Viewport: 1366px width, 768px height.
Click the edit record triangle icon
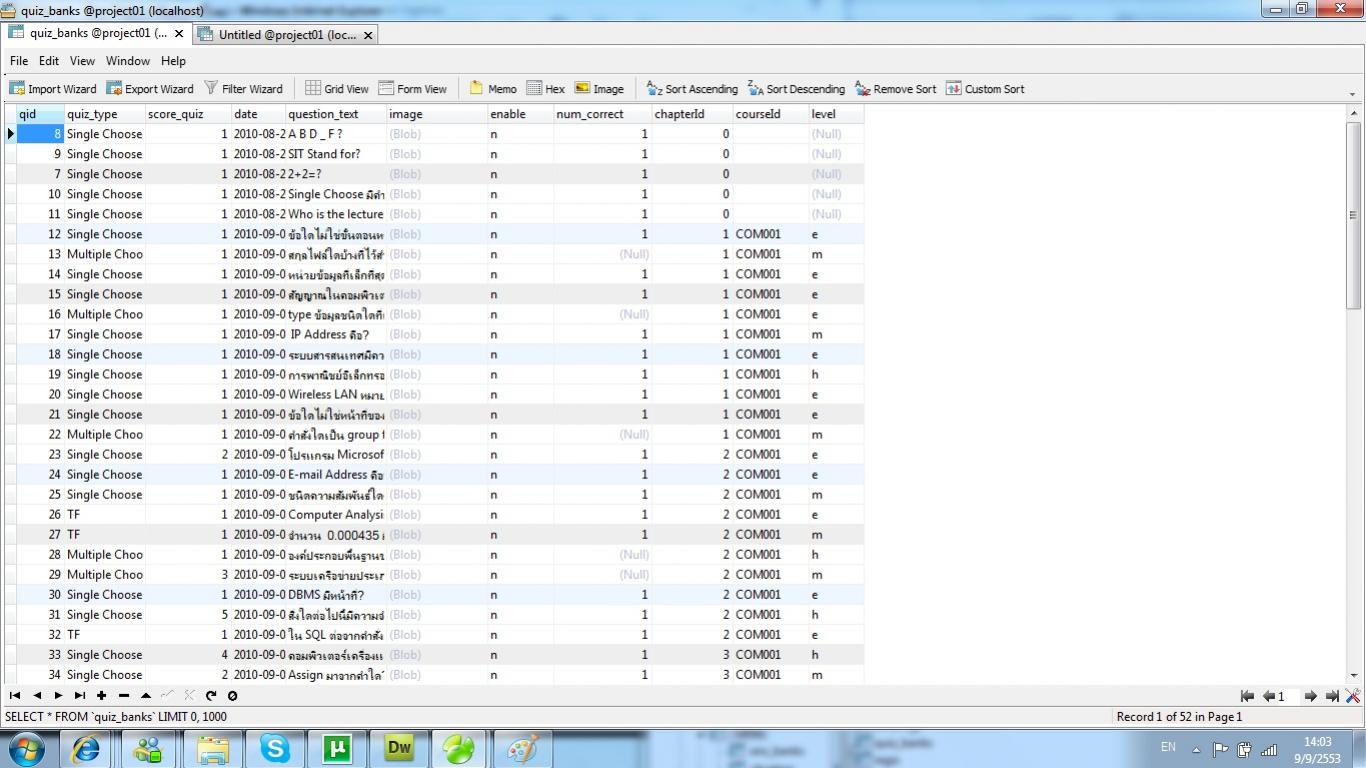(145, 696)
